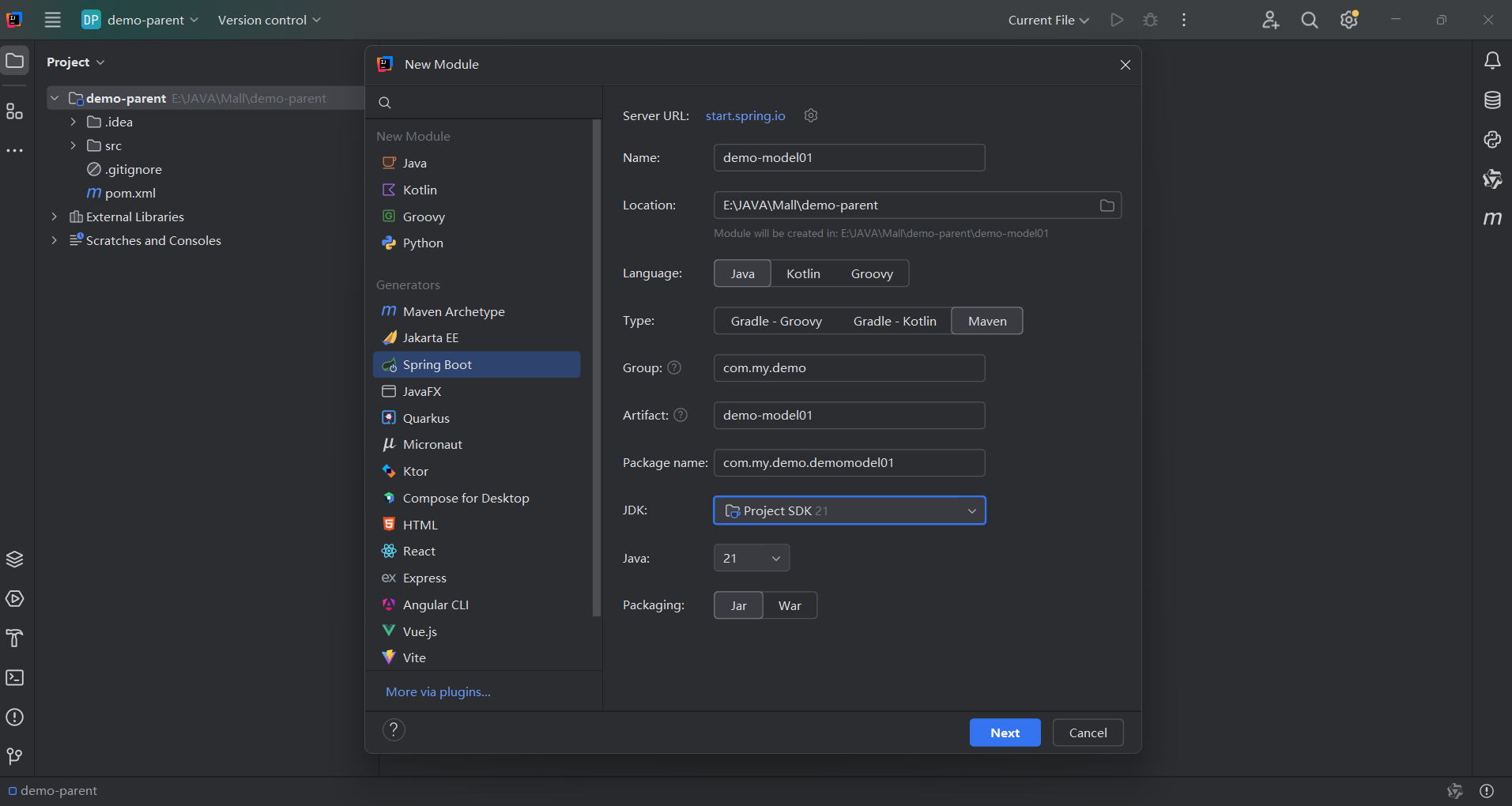1512x806 pixels.
Task: Click the Group input field
Action: click(x=850, y=367)
